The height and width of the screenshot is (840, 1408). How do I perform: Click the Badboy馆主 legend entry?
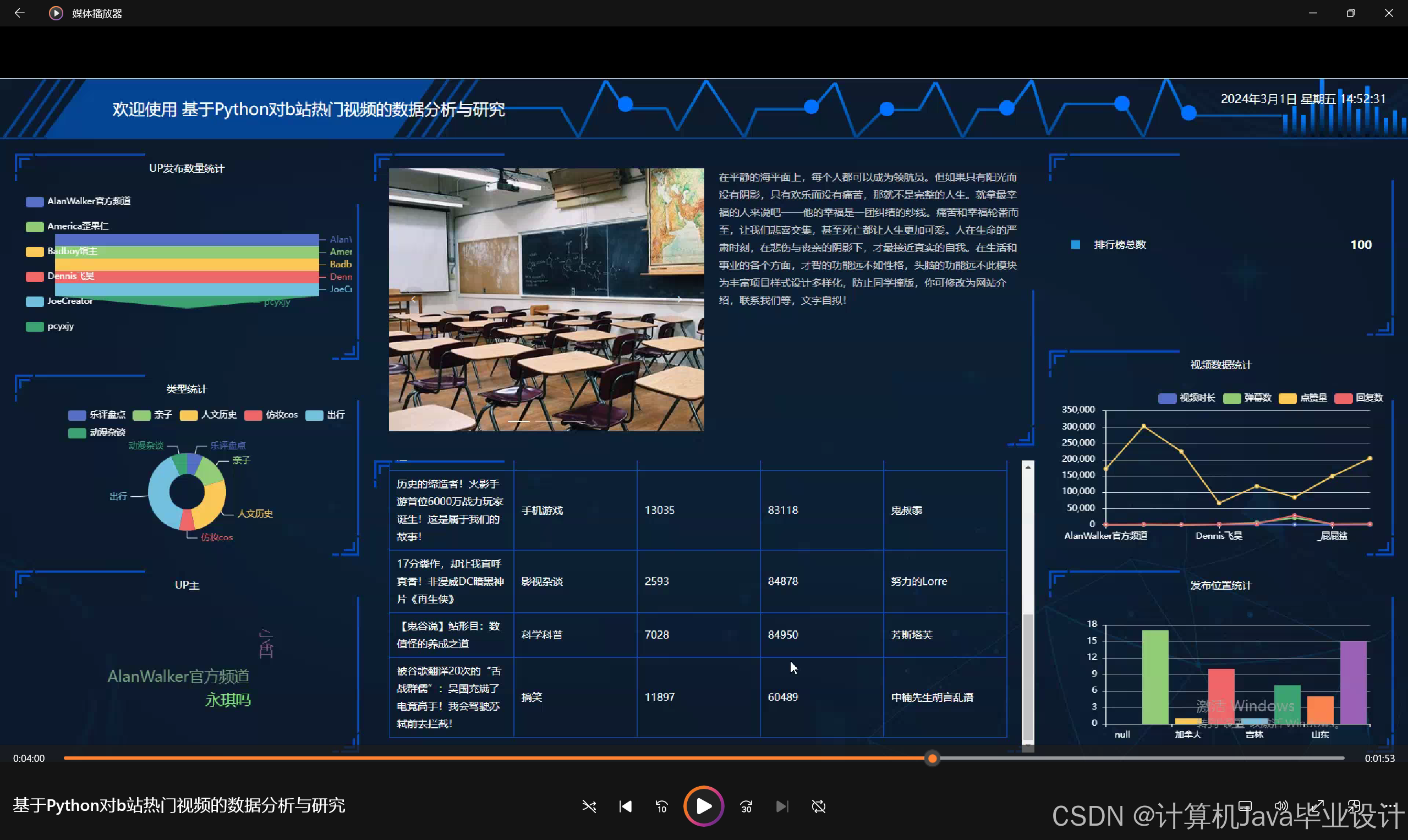[x=62, y=251]
